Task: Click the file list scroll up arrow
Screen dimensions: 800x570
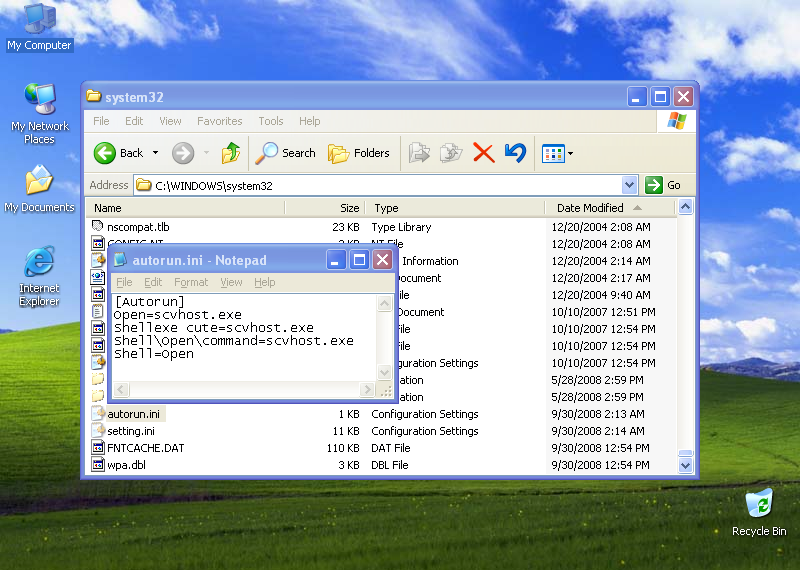Action: pos(685,207)
